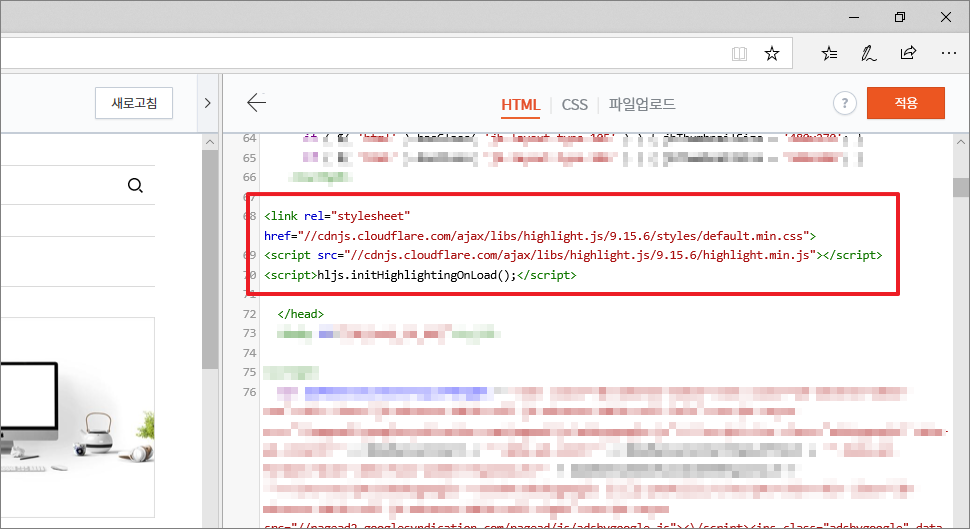This screenshot has width=970, height=529.
Task: Switch to the CSS tab
Action: tap(574, 105)
